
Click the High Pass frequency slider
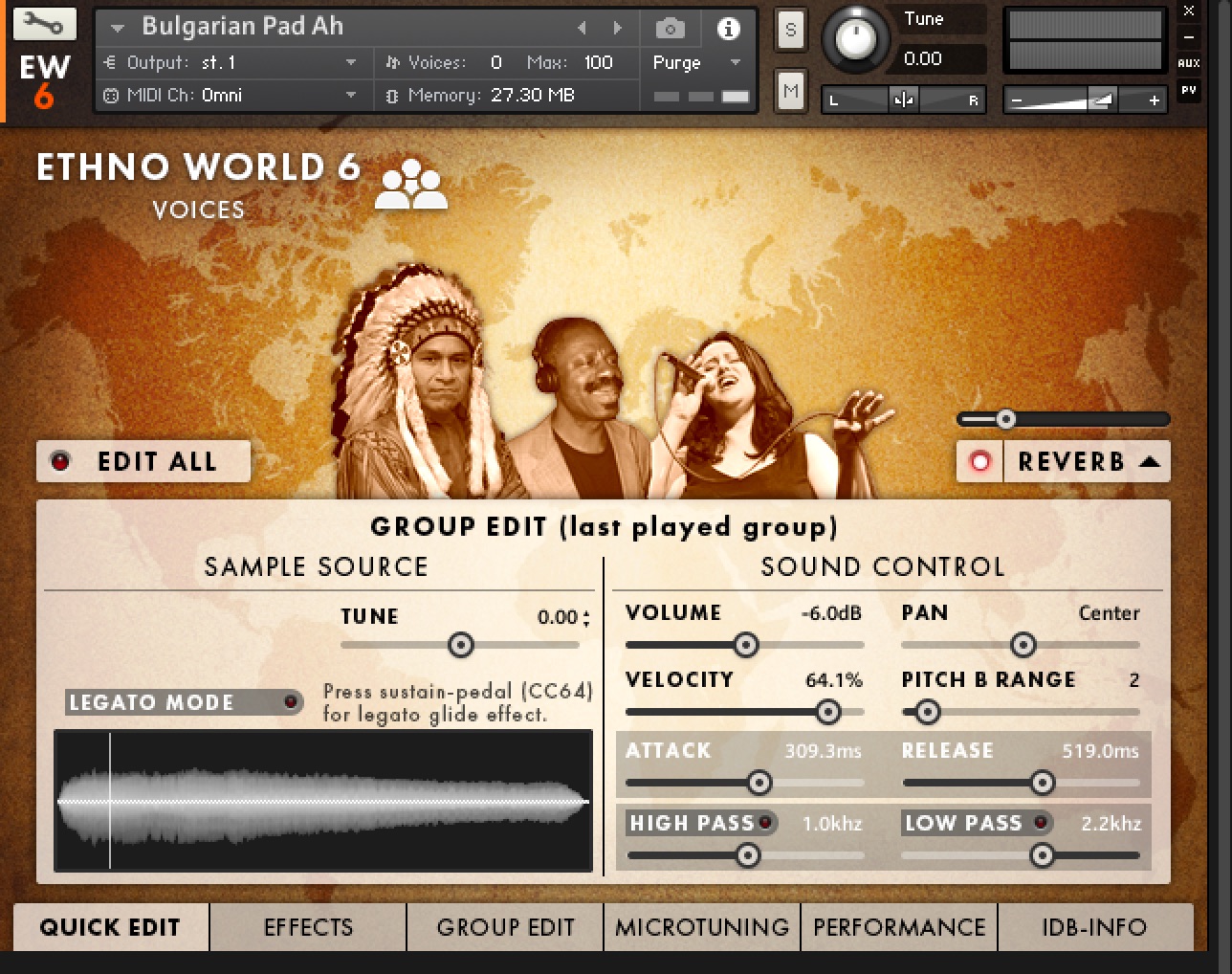[745, 855]
